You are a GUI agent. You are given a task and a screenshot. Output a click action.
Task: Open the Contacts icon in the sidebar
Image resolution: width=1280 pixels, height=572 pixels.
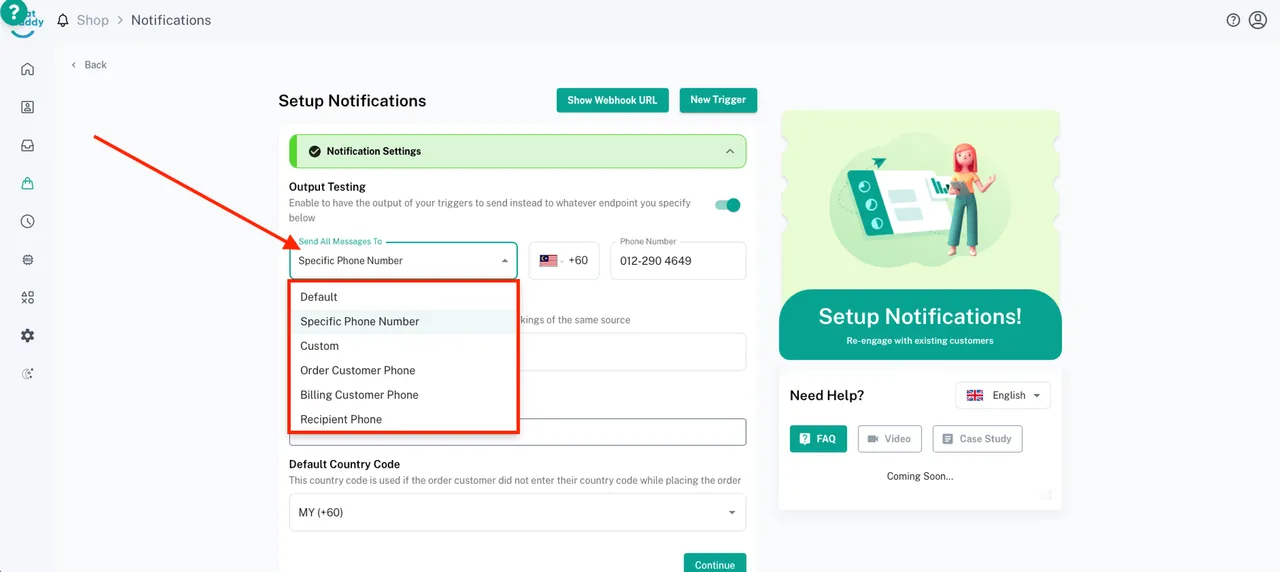click(x=27, y=107)
